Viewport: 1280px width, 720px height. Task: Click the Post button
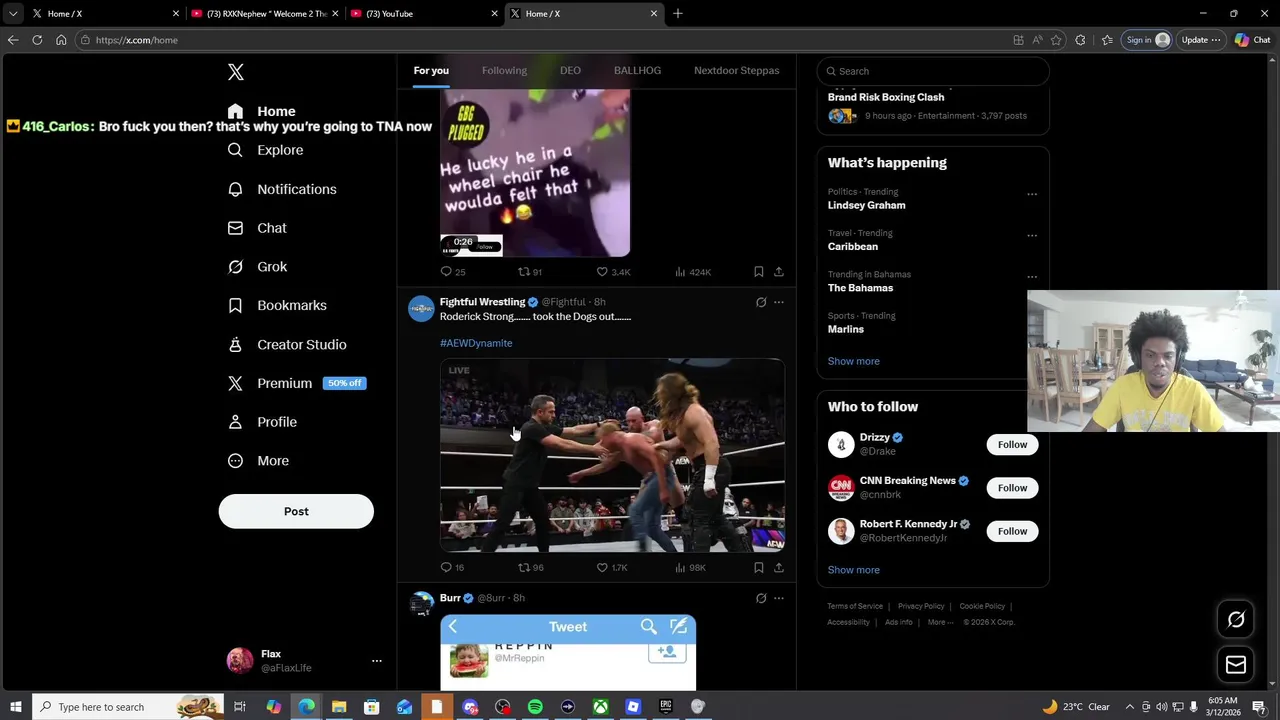tap(296, 511)
